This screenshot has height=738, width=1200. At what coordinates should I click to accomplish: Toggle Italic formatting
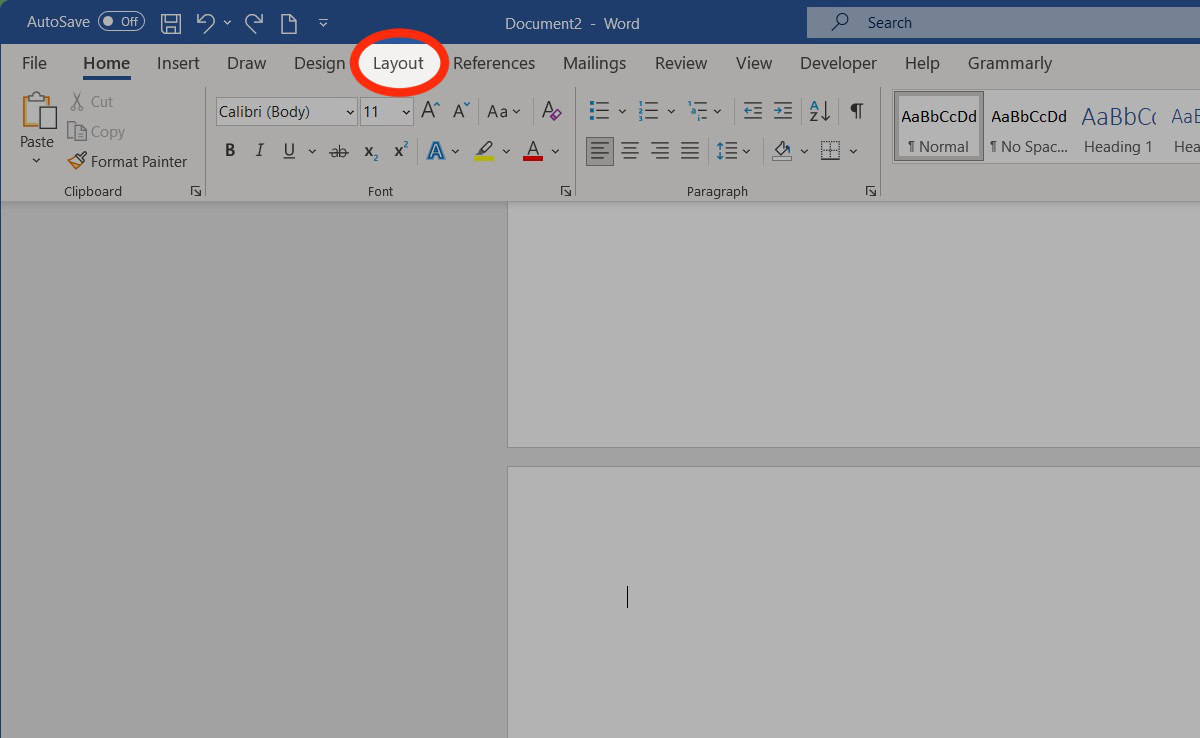[260, 151]
